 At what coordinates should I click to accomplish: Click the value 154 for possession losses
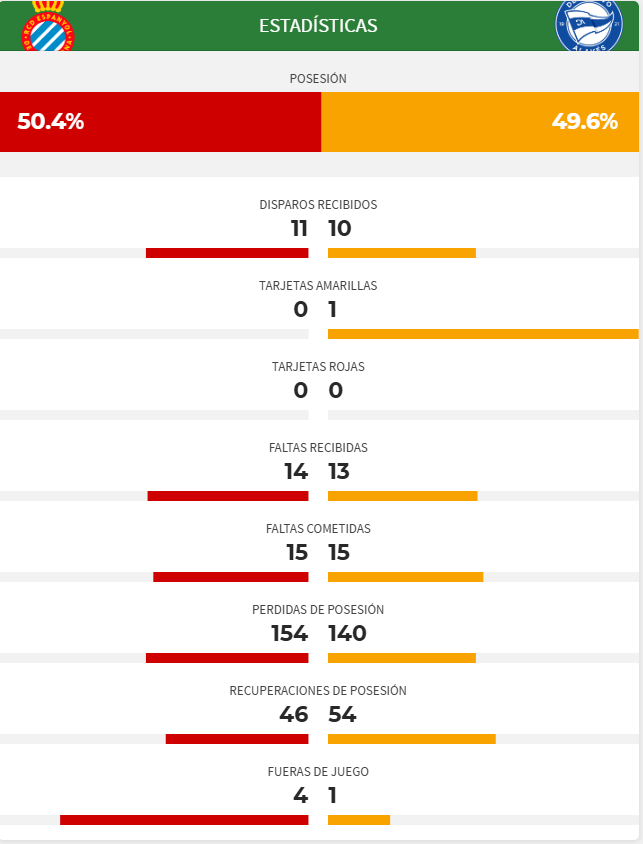[289, 633]
